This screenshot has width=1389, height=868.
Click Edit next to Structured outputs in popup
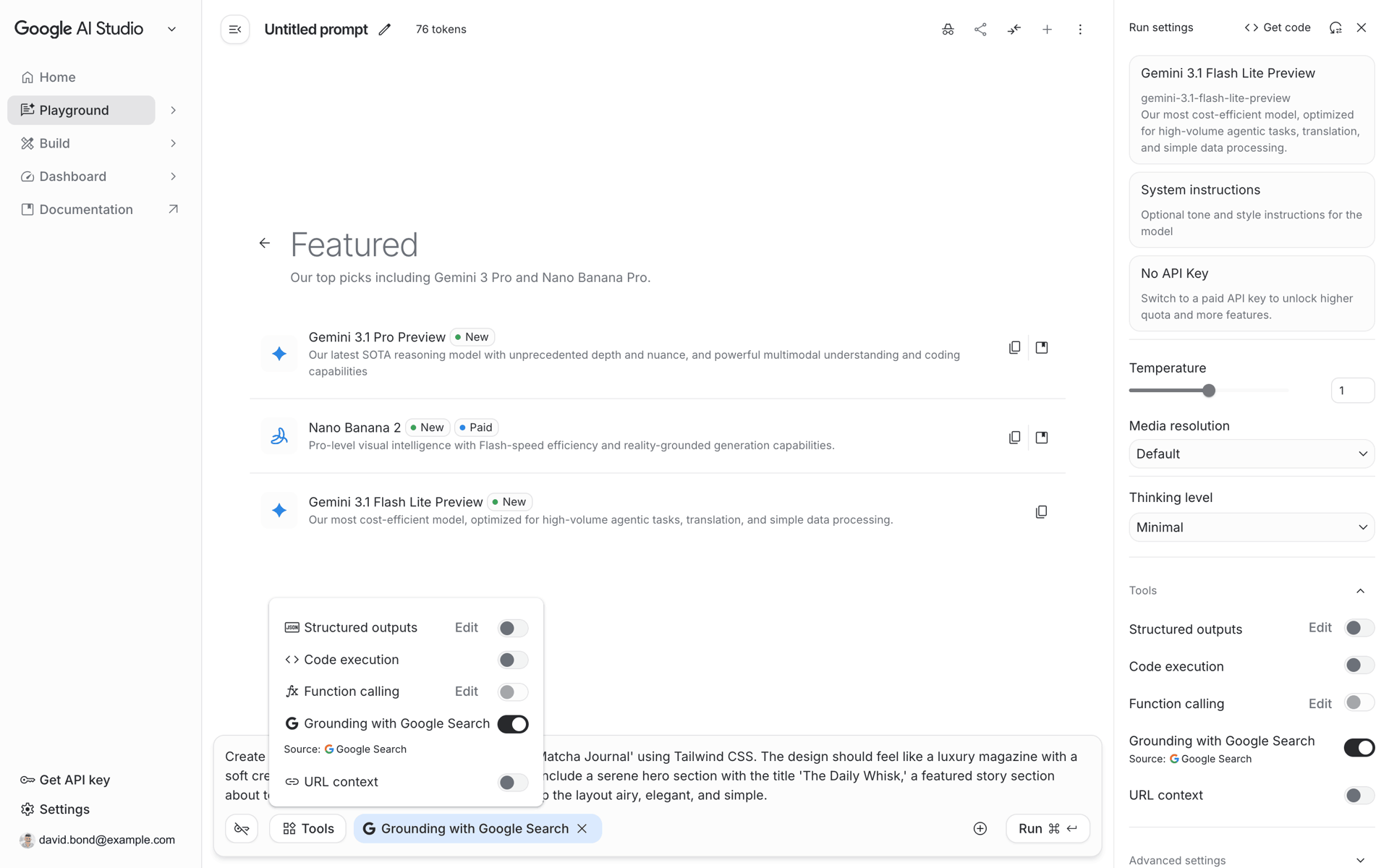point(467,628)
